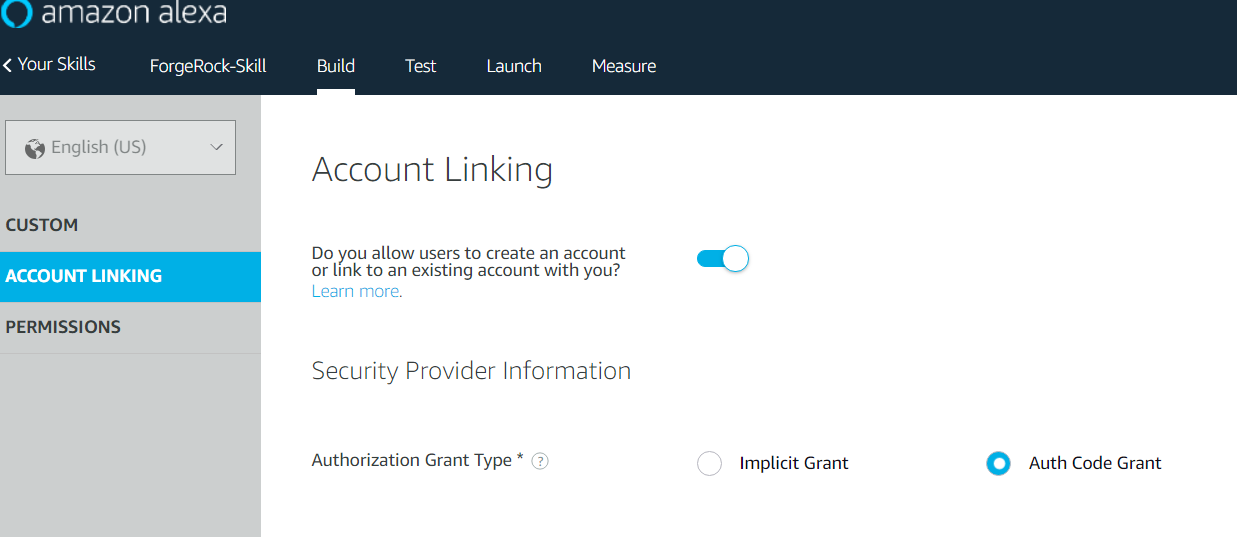Select the Implicit Grant radio button

[709, 463]
